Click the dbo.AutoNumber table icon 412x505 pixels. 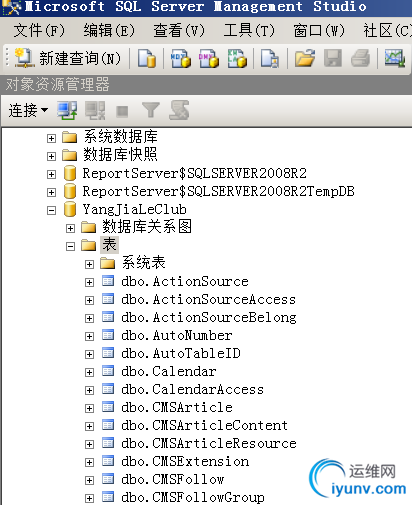coord(108,335)
